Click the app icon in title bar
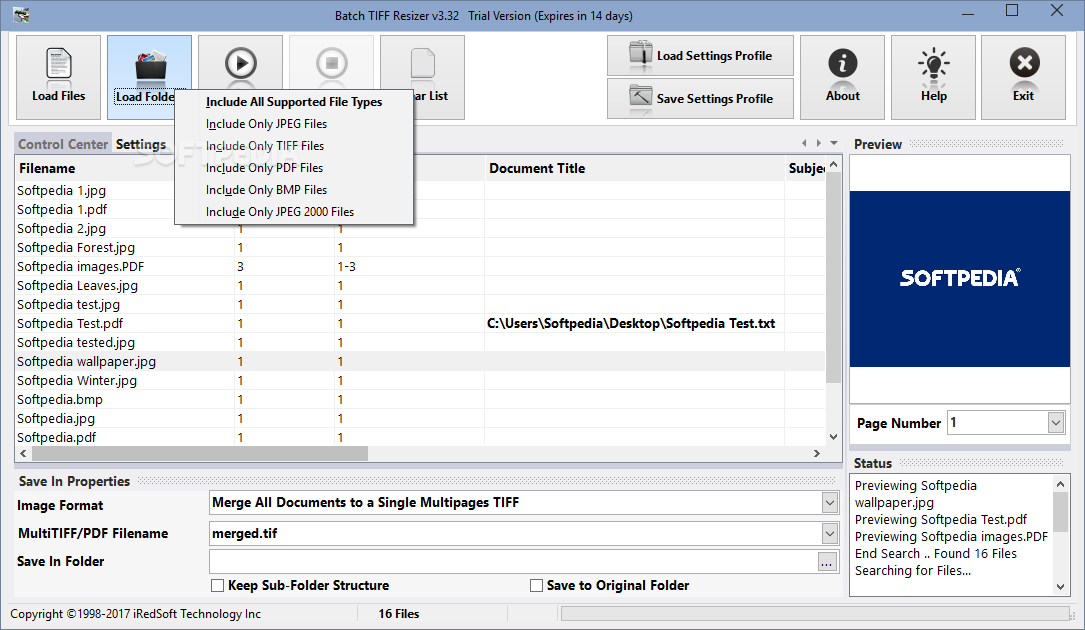The height and width of the screenshot is (630, 1085). click(x=21, y=15)
